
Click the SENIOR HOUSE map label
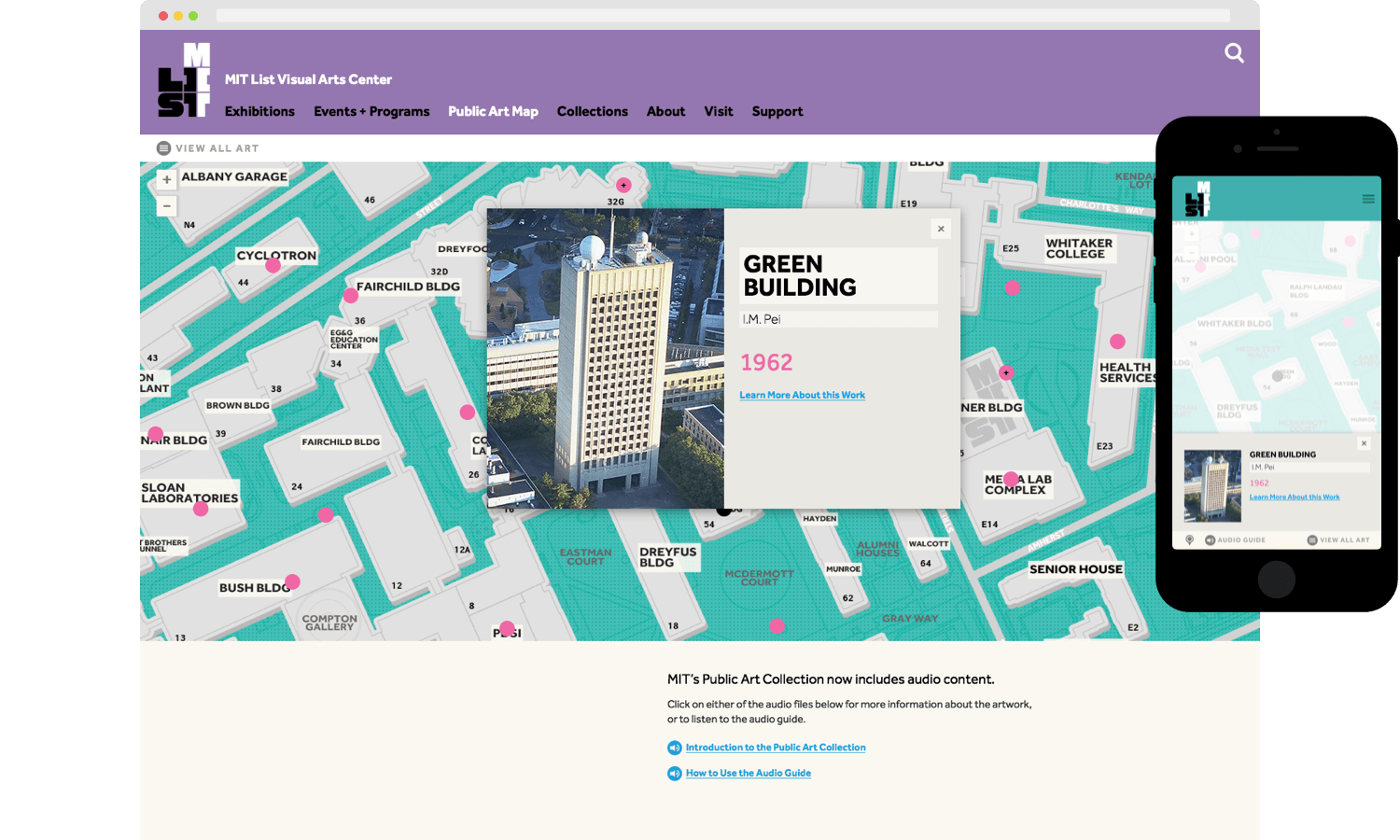1076,569
